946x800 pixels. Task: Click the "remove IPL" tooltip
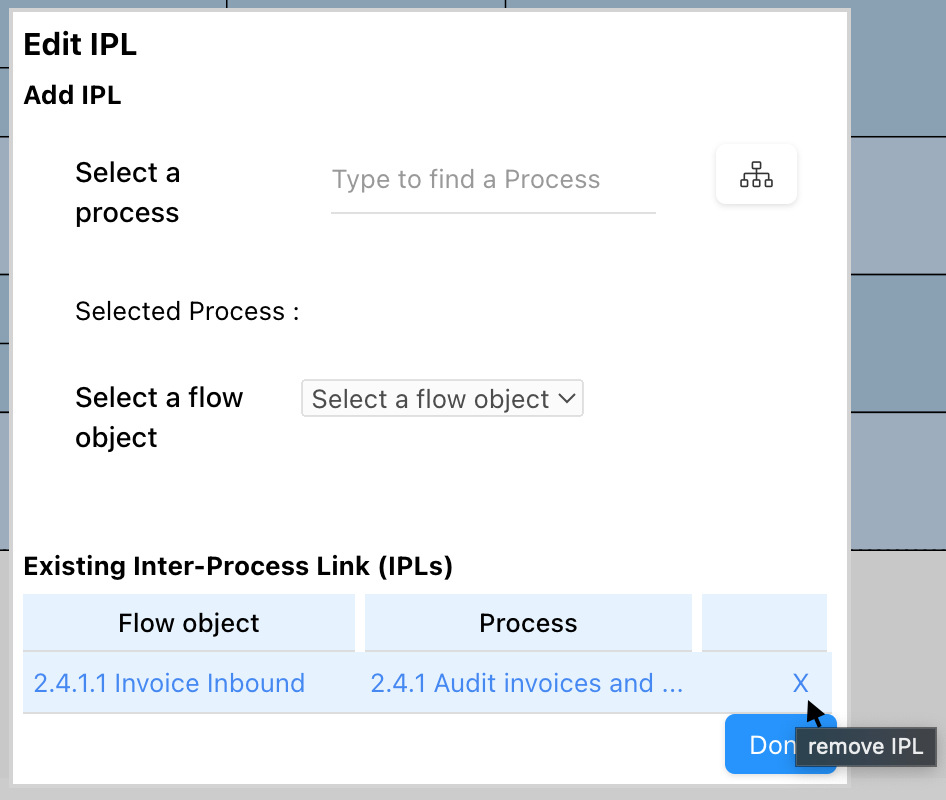point(865,747)
